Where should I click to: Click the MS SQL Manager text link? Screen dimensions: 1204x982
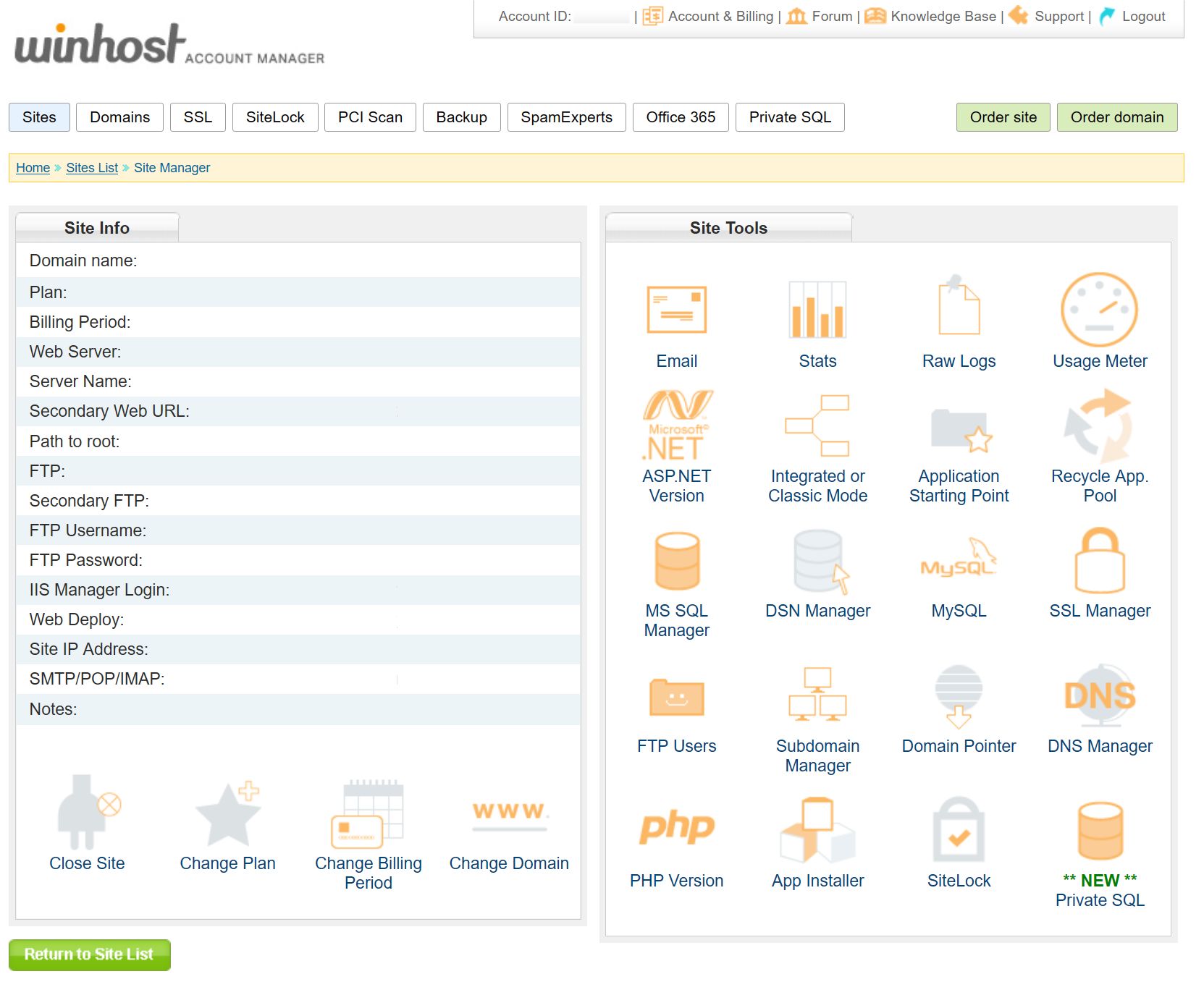coord(676,620)
